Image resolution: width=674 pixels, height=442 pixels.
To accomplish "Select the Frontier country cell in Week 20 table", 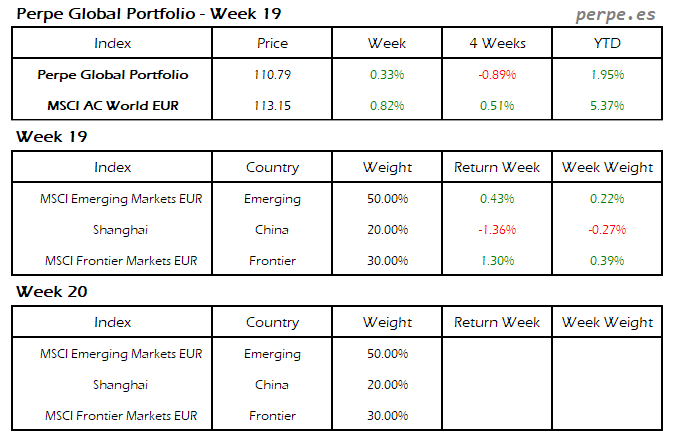I will pos(272,415).
